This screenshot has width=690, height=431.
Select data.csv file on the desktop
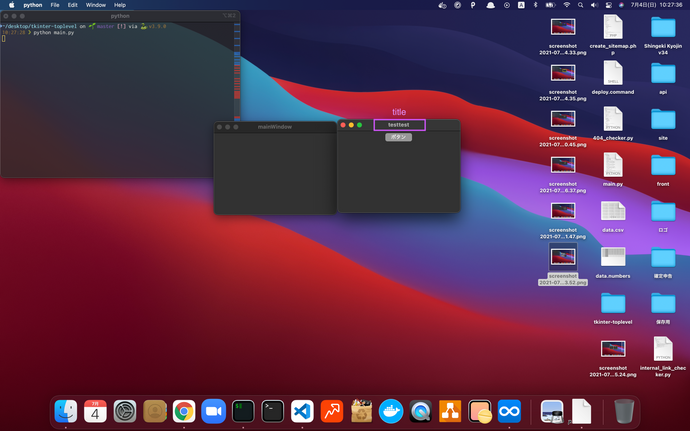[613, 211]
